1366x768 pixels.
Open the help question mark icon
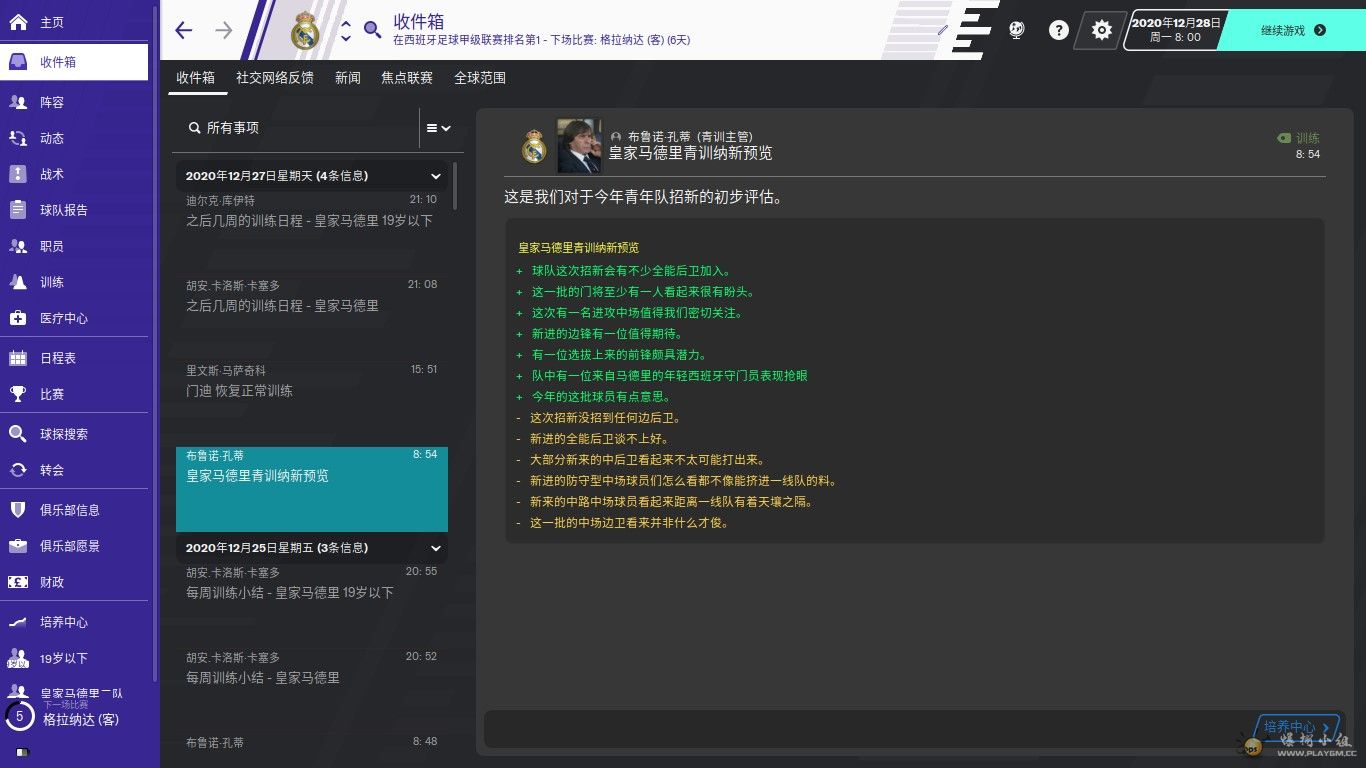pos(1058,30)
